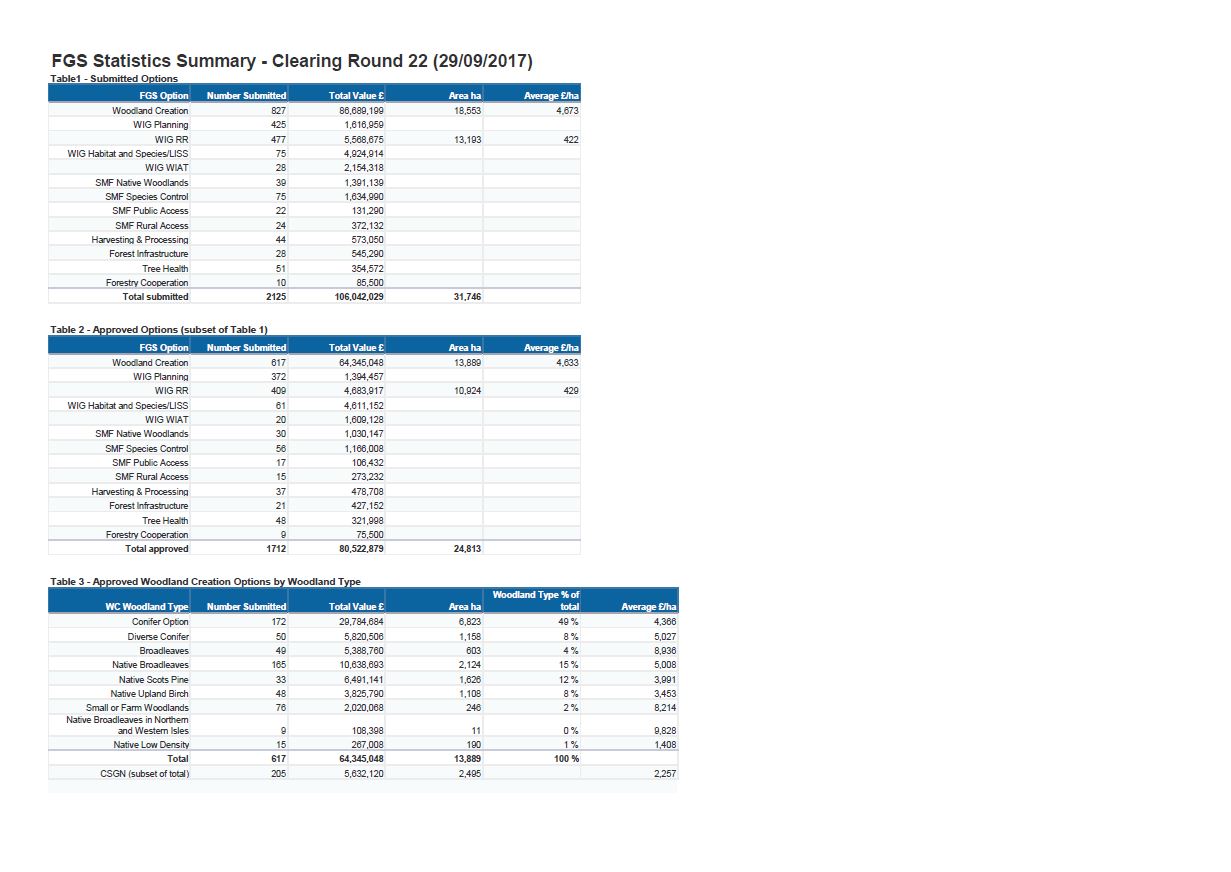Select the 'CSGN (subset of total)' row label
Image resolution: width=1231 pixels, height=872 pixels.
point(144,774)
